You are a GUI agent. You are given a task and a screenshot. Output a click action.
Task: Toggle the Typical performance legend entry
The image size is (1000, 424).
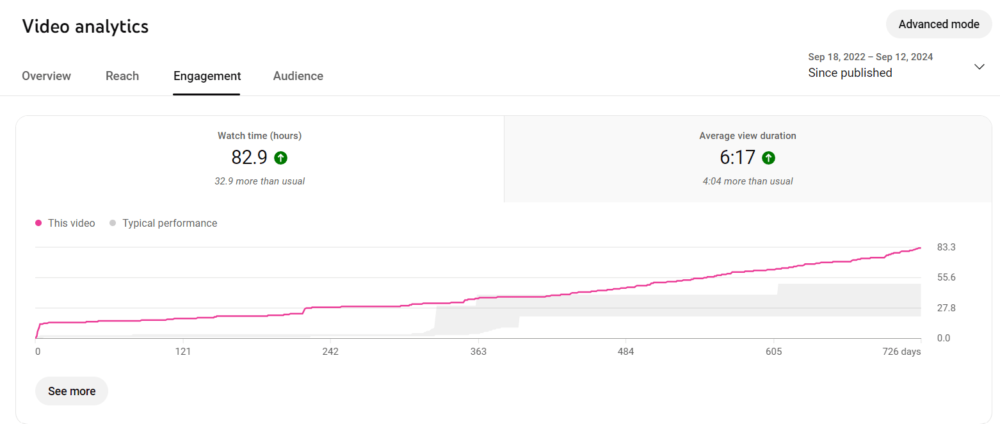click(x=163, y=223)
